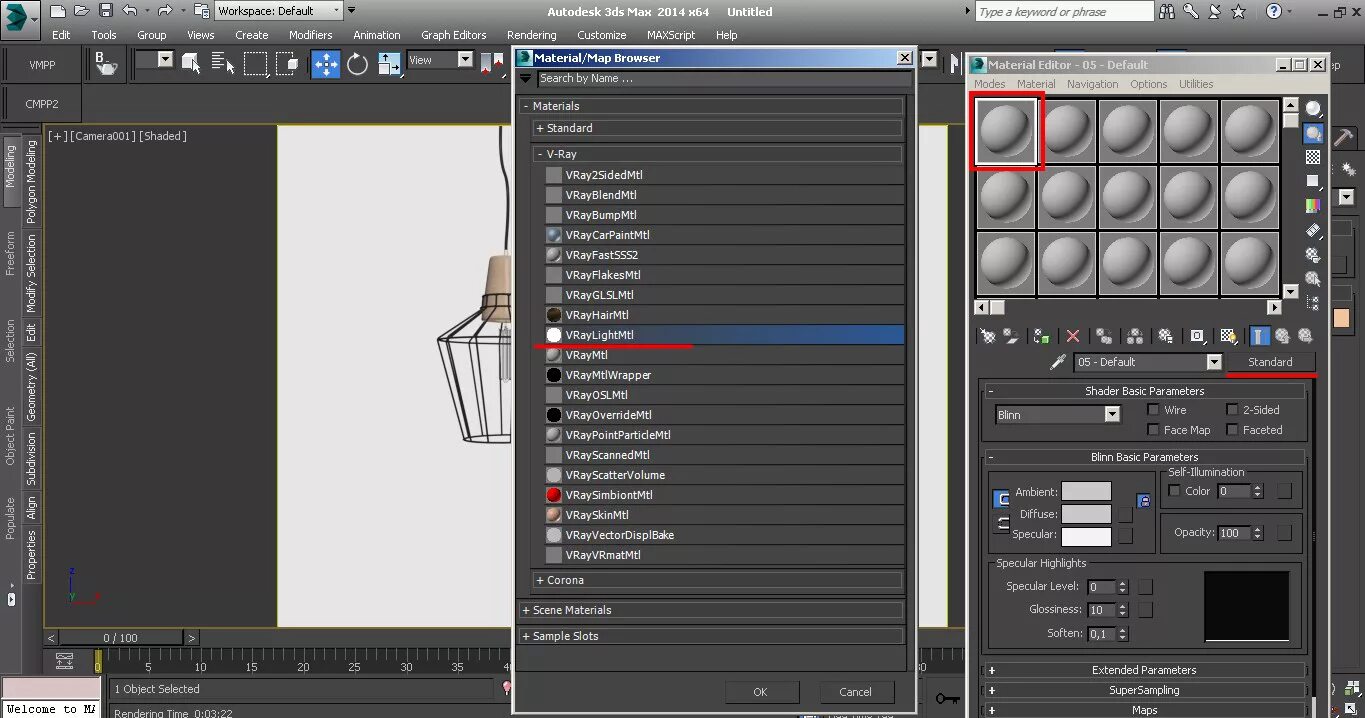The width and height of the screenshot is (1365, 718).
Task: Enable the Face Map checkbox
Action: (1154, 430)
